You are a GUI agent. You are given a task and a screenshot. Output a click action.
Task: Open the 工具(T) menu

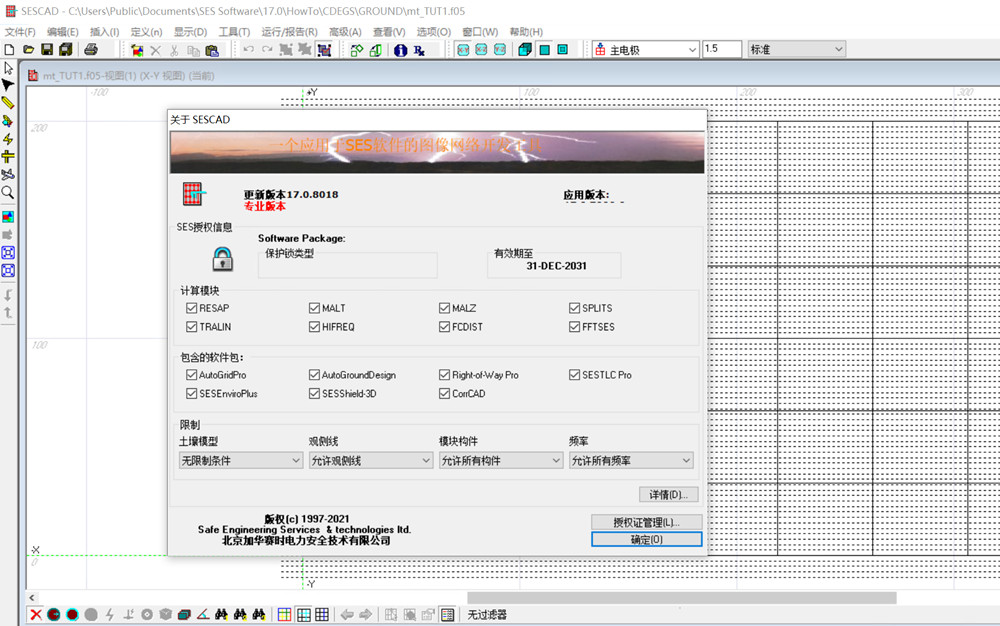click(234, 31)
